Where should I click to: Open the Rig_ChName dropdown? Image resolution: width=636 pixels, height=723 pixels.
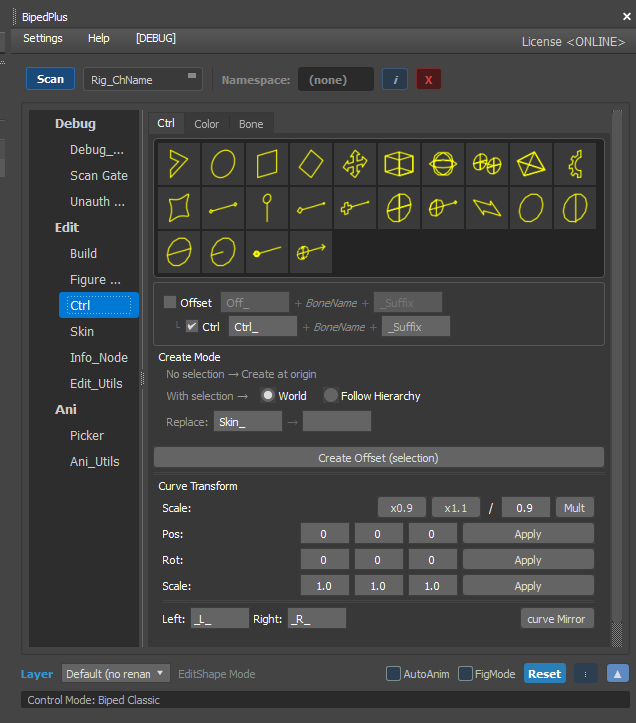click(143, 79)
